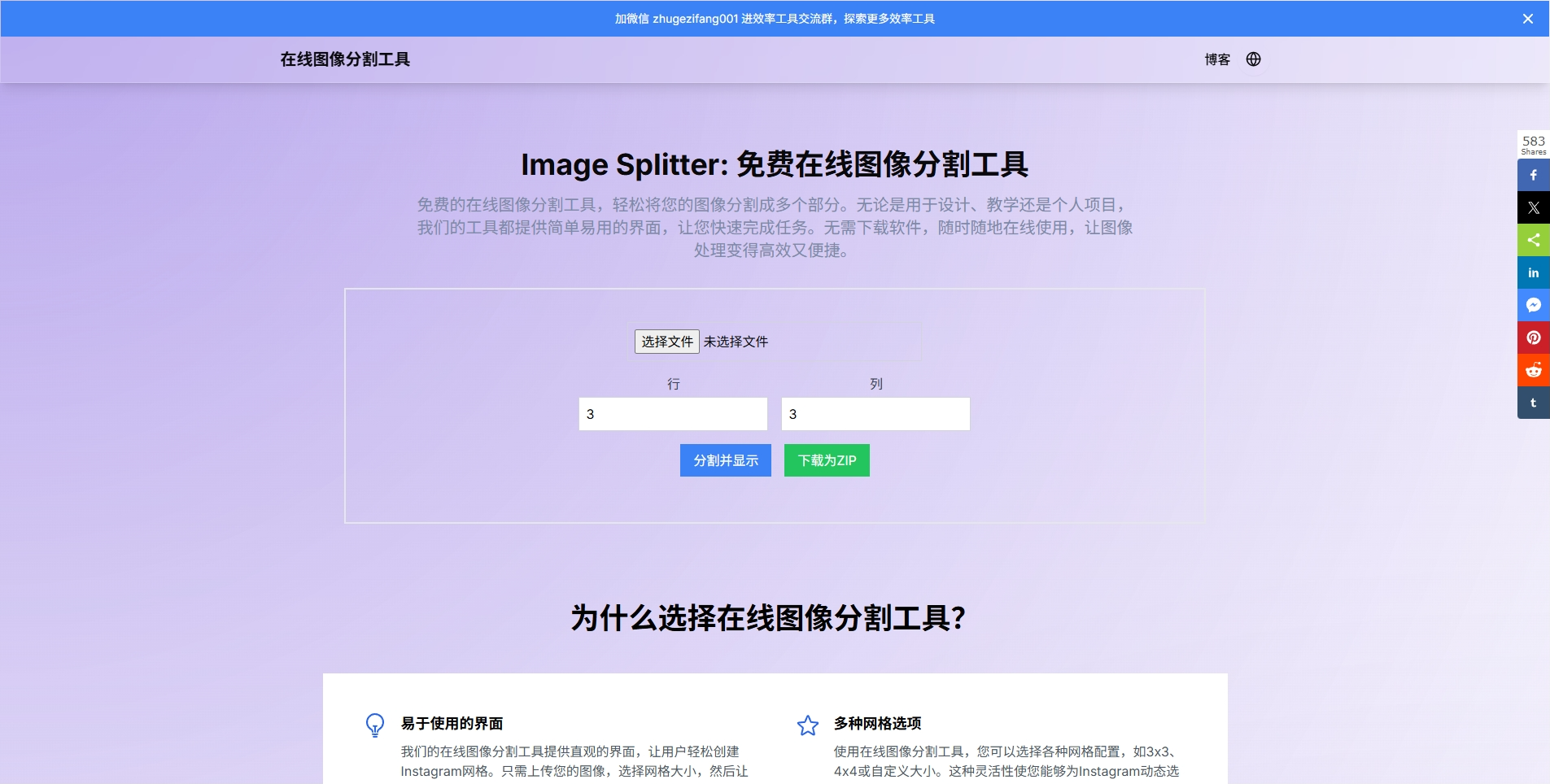Viewport: 1550px width, 784px height.
Task: Open more sharing options
Action: (1533, 239)
